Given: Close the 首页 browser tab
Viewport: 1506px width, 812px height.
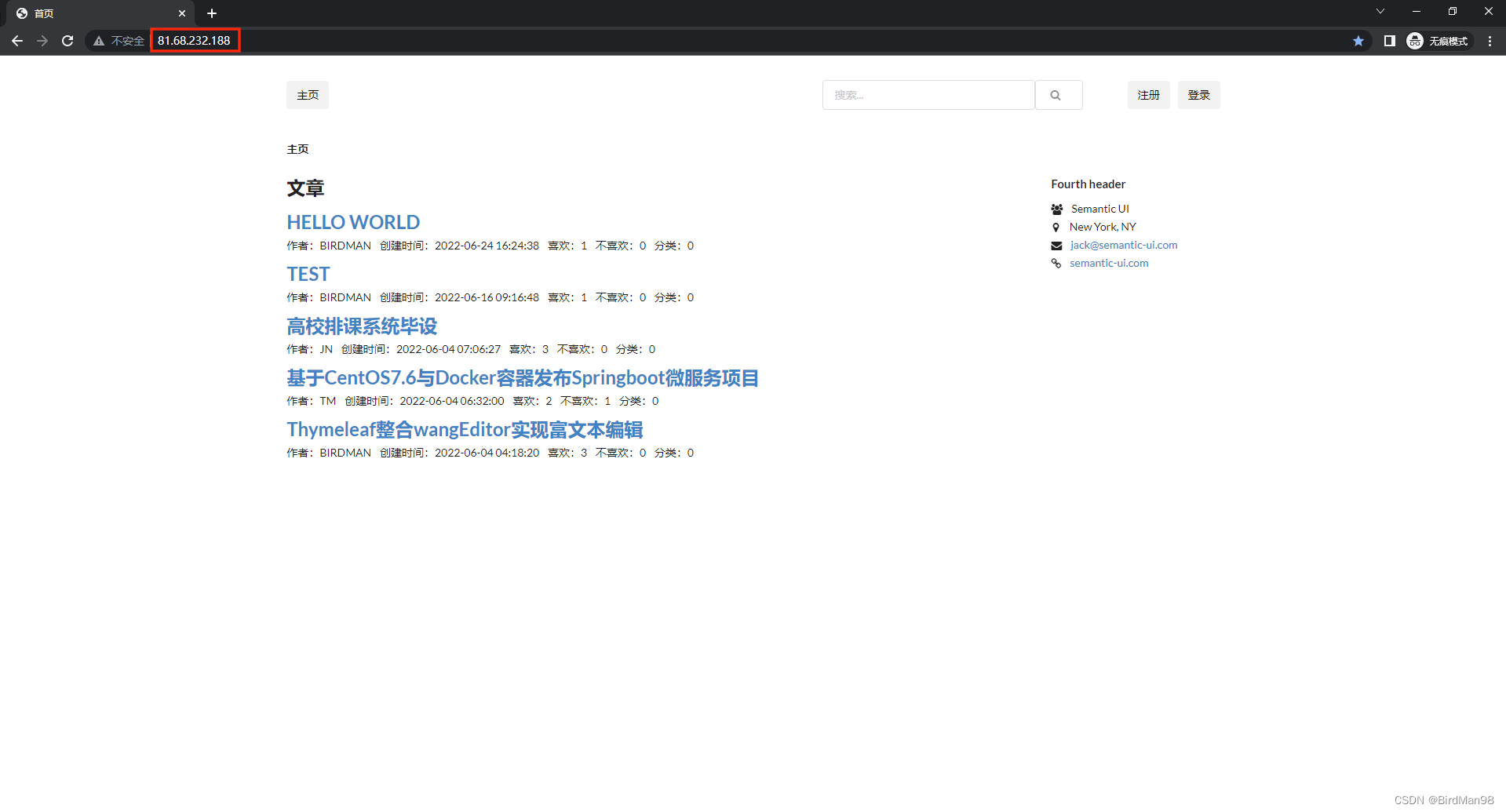Looking at the screenshot, I should click(x=182, y=13).
